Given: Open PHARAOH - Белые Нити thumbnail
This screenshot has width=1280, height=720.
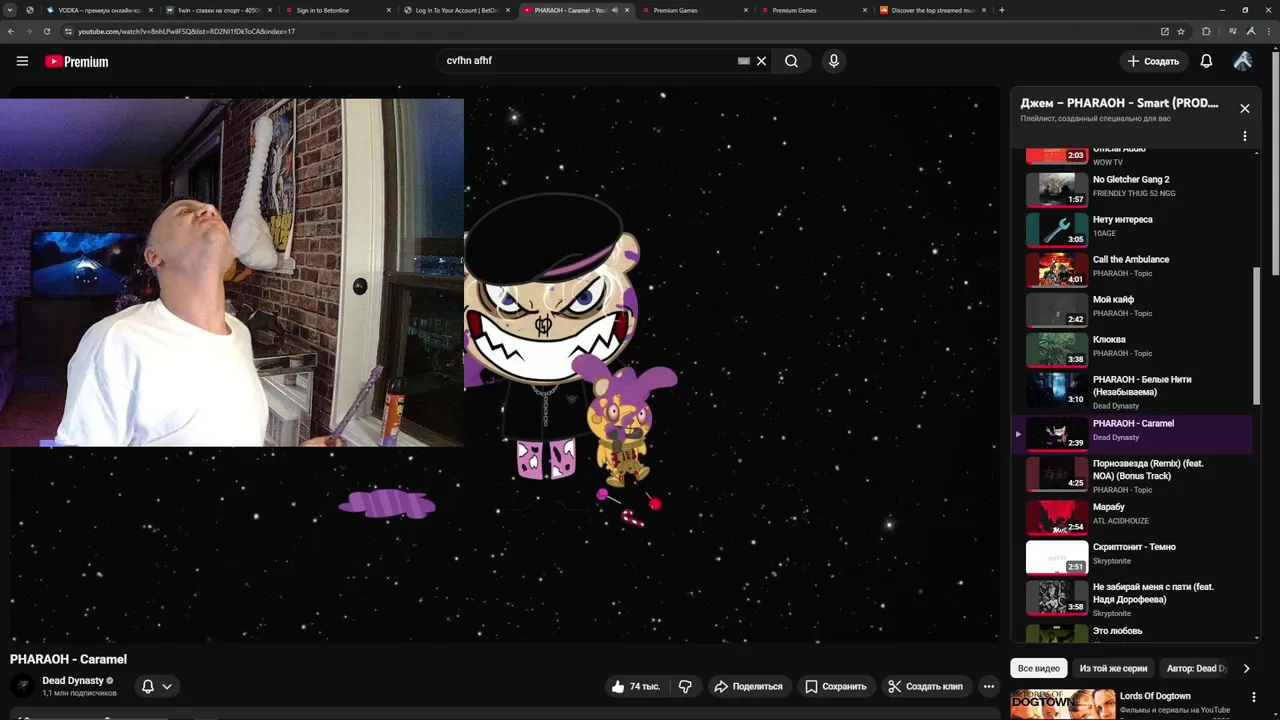Looking at the screenshot, I should pyautogui.click(x=1057, y=390).
